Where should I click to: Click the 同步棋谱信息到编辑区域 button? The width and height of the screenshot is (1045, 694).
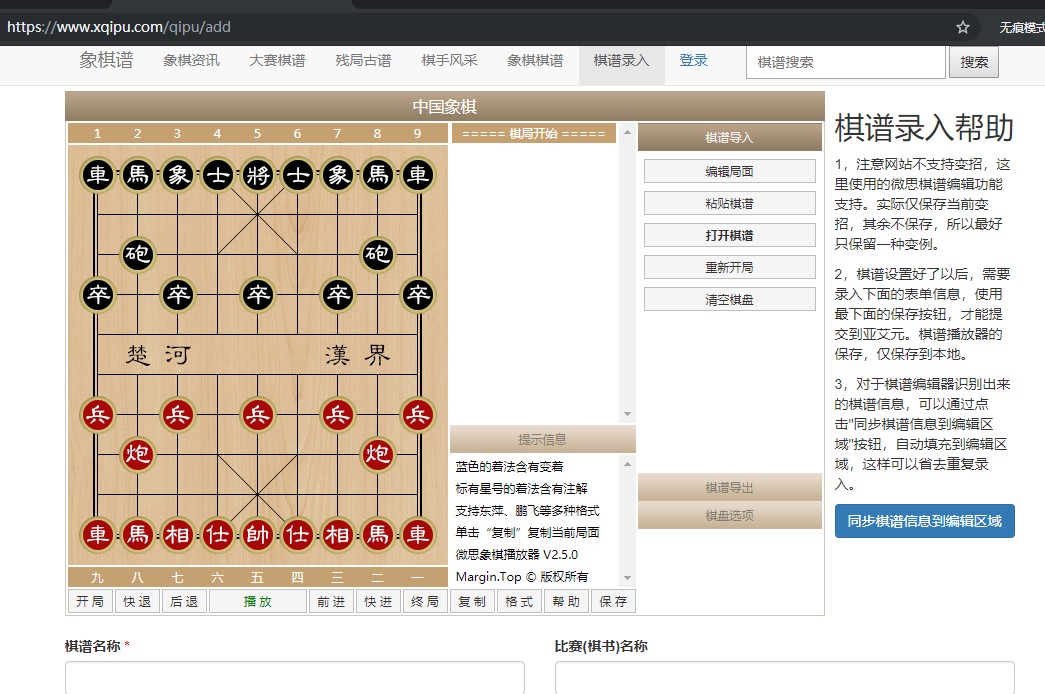[924, 521]
